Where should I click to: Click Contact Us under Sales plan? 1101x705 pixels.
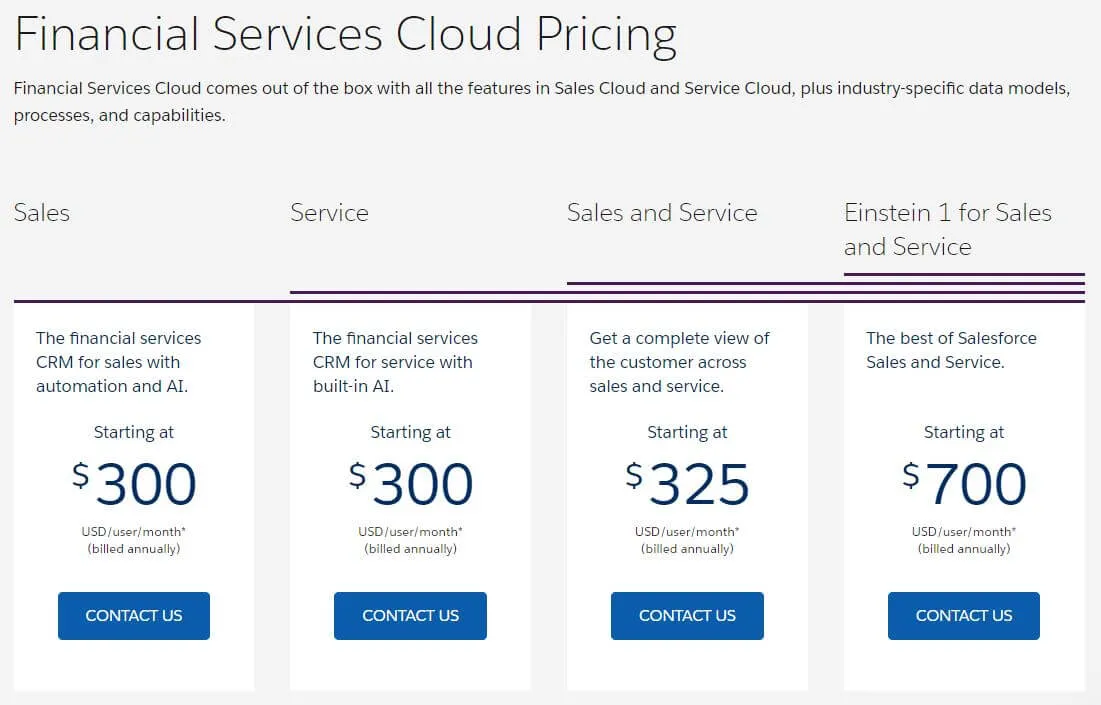(134, 616)
